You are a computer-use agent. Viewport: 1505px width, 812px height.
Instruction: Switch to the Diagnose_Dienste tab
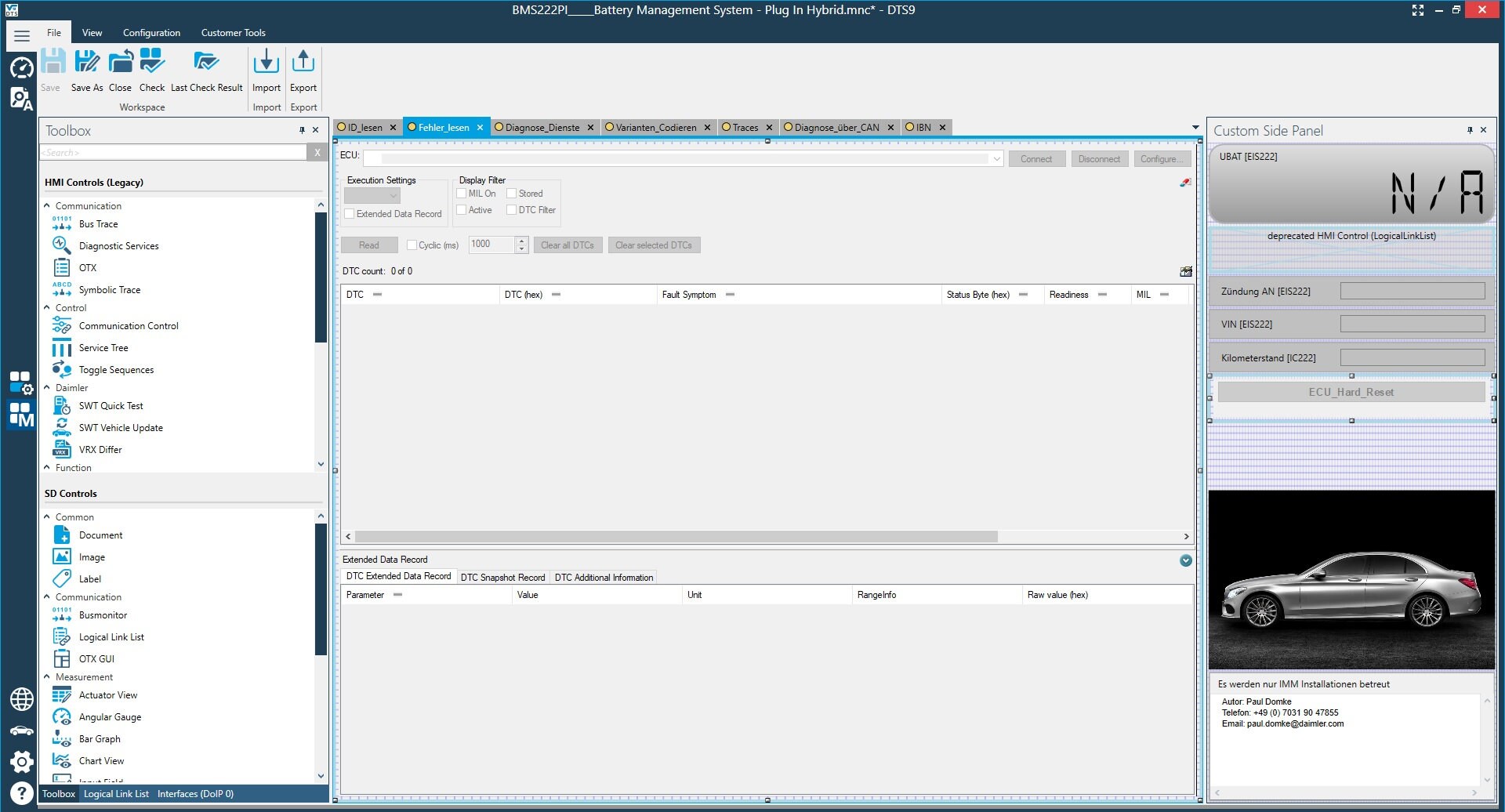pyautogui.click(x=542, y=127)
